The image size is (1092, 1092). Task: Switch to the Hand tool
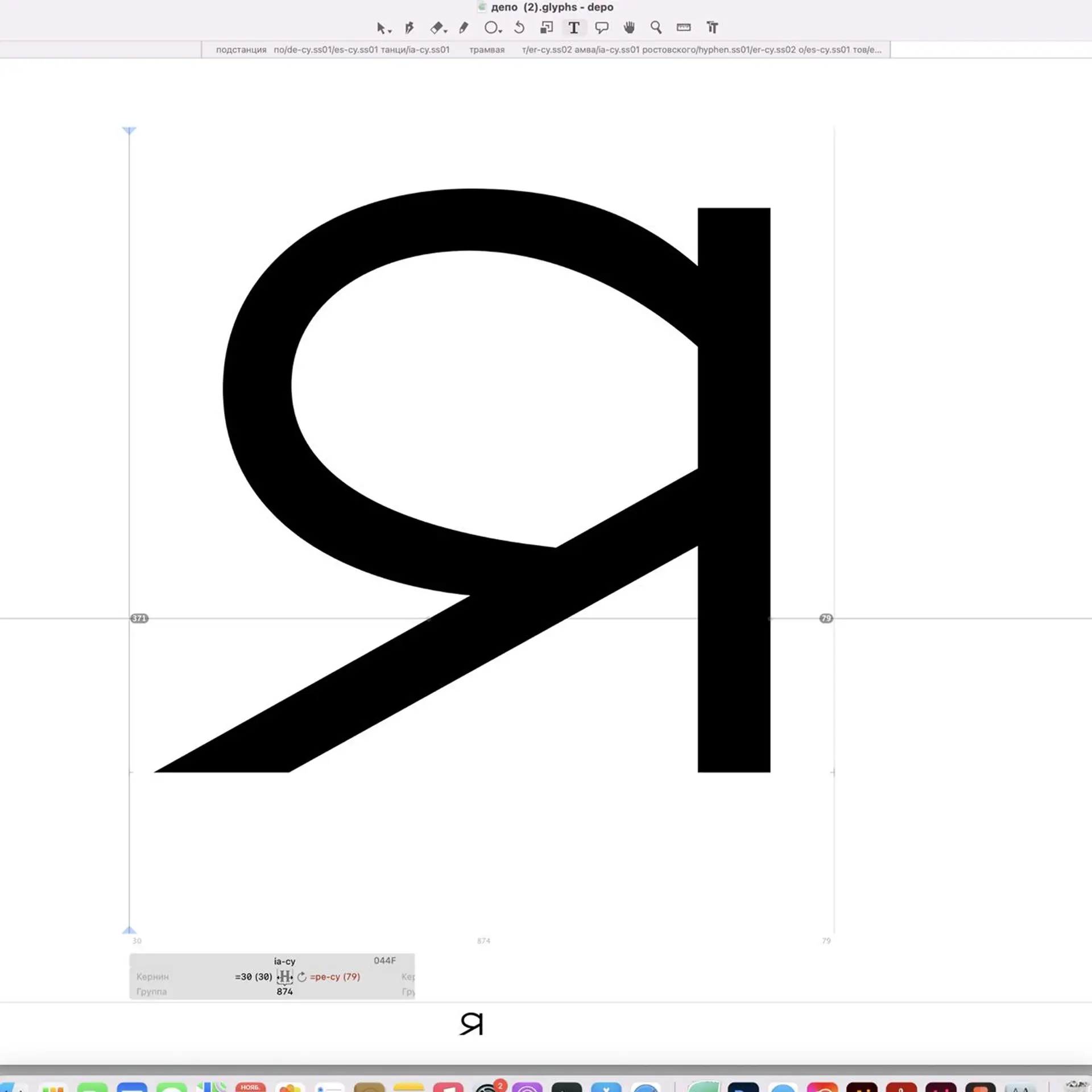point(629,28)
